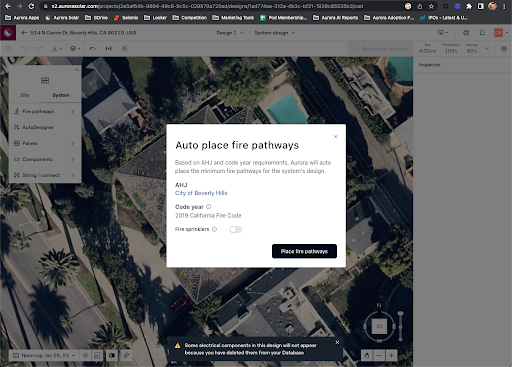Open notifications bell
Screen dimensions: 512x367
[482, 33]
